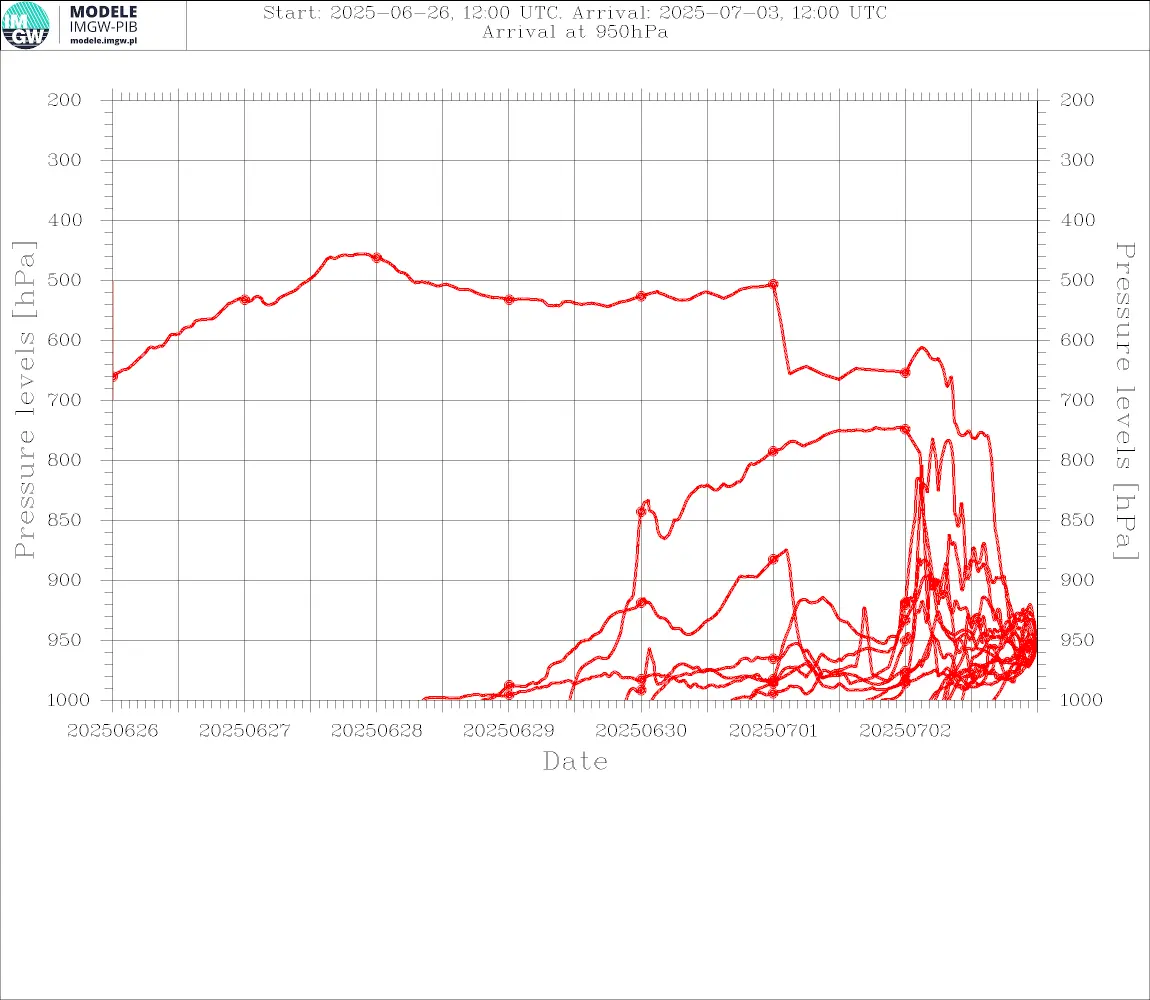This screenshot has width=1150, height=1000.
Task: Click the x-axis label 20250629
Action: click(x=508, y=731)
